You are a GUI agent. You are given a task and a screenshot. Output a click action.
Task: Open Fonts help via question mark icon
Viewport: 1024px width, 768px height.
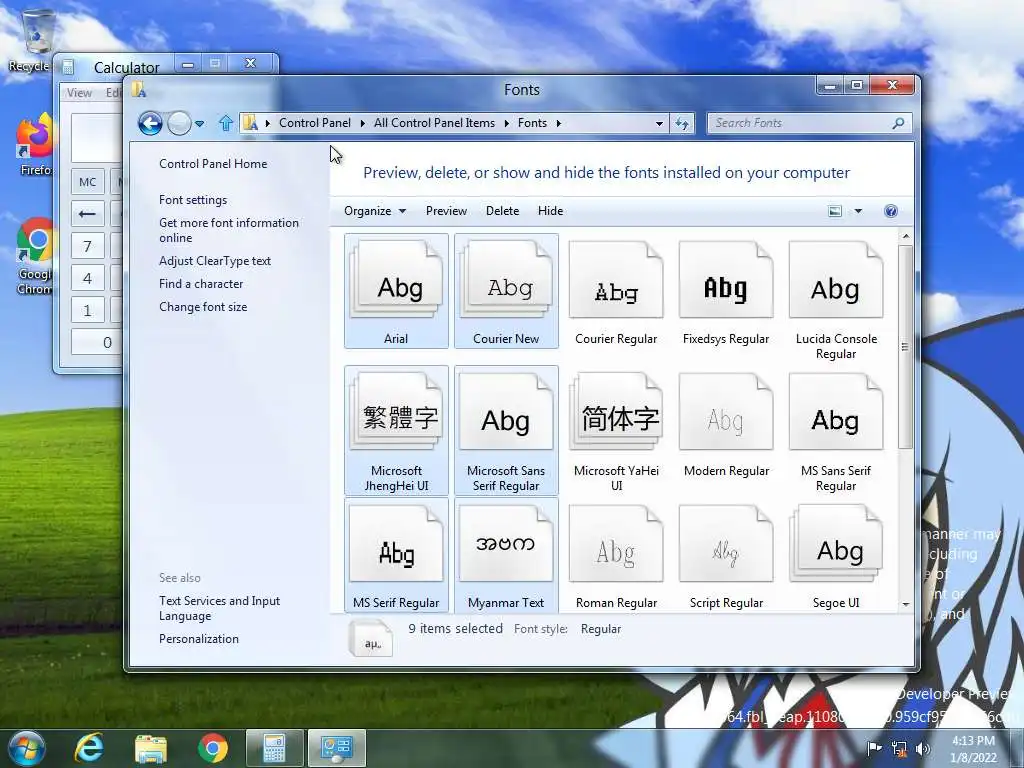[x=890, y=211]
